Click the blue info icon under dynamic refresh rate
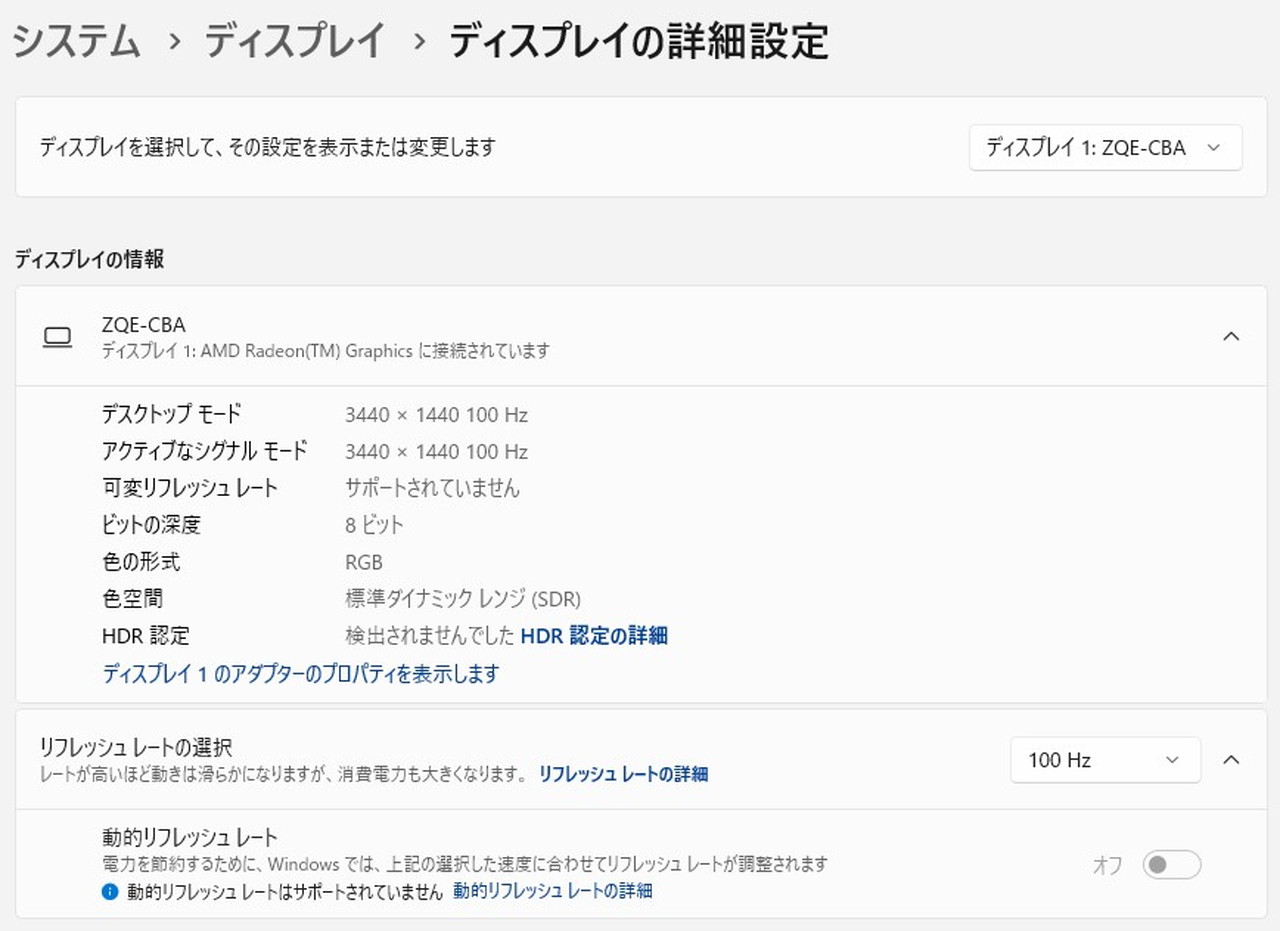The width and height of the screenshot is (1280, 931). point(110,891)
